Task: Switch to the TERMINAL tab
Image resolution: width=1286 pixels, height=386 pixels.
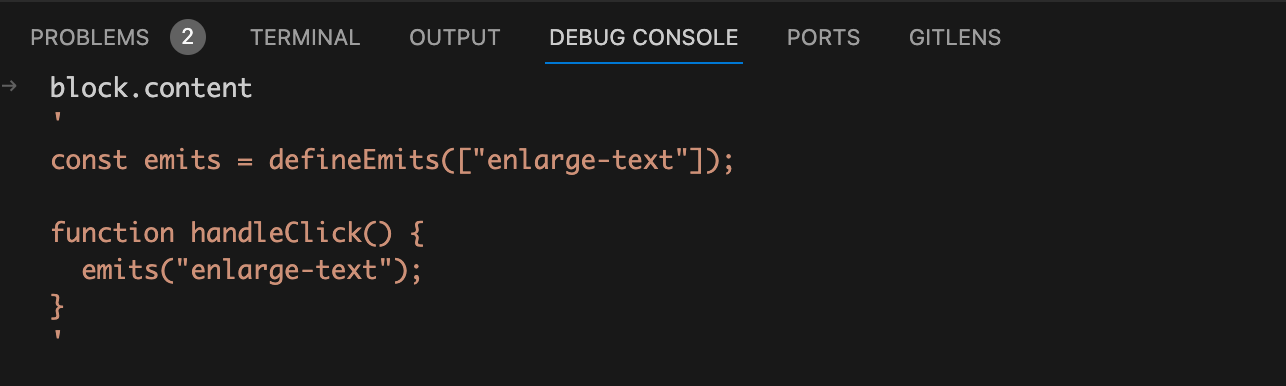Action: pos(305,38)
